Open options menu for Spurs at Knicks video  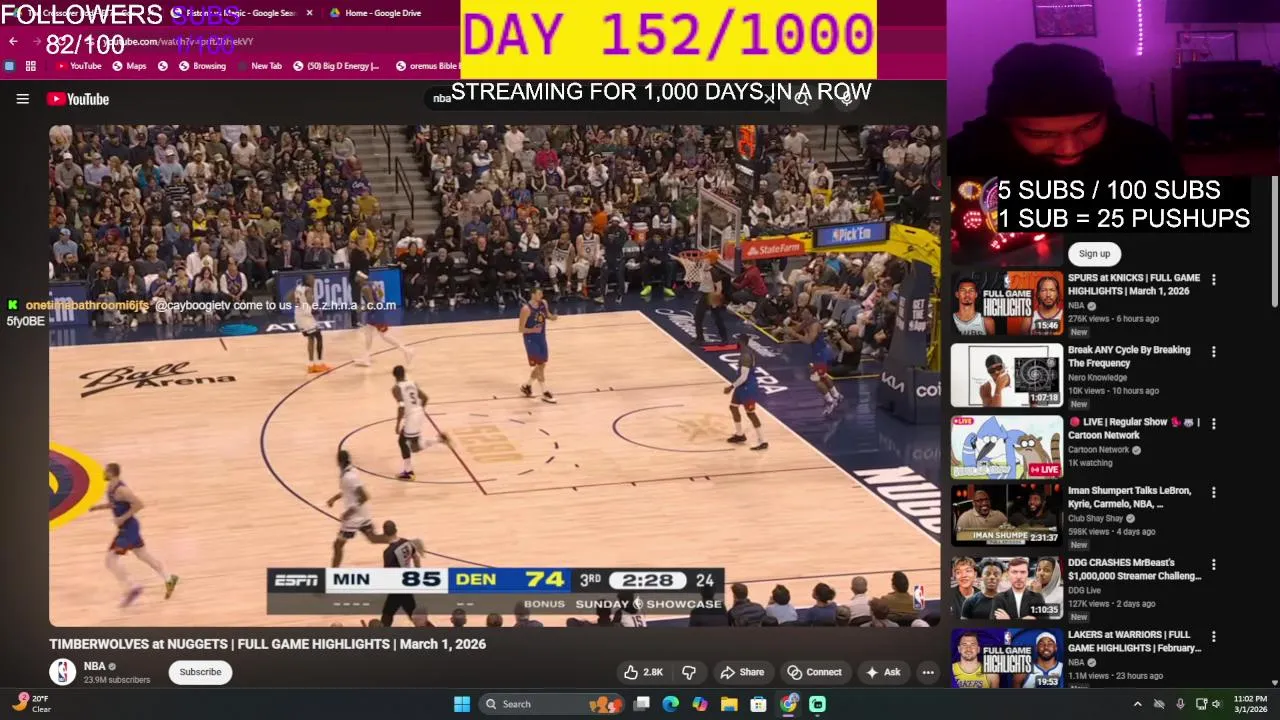(1213, 280)
